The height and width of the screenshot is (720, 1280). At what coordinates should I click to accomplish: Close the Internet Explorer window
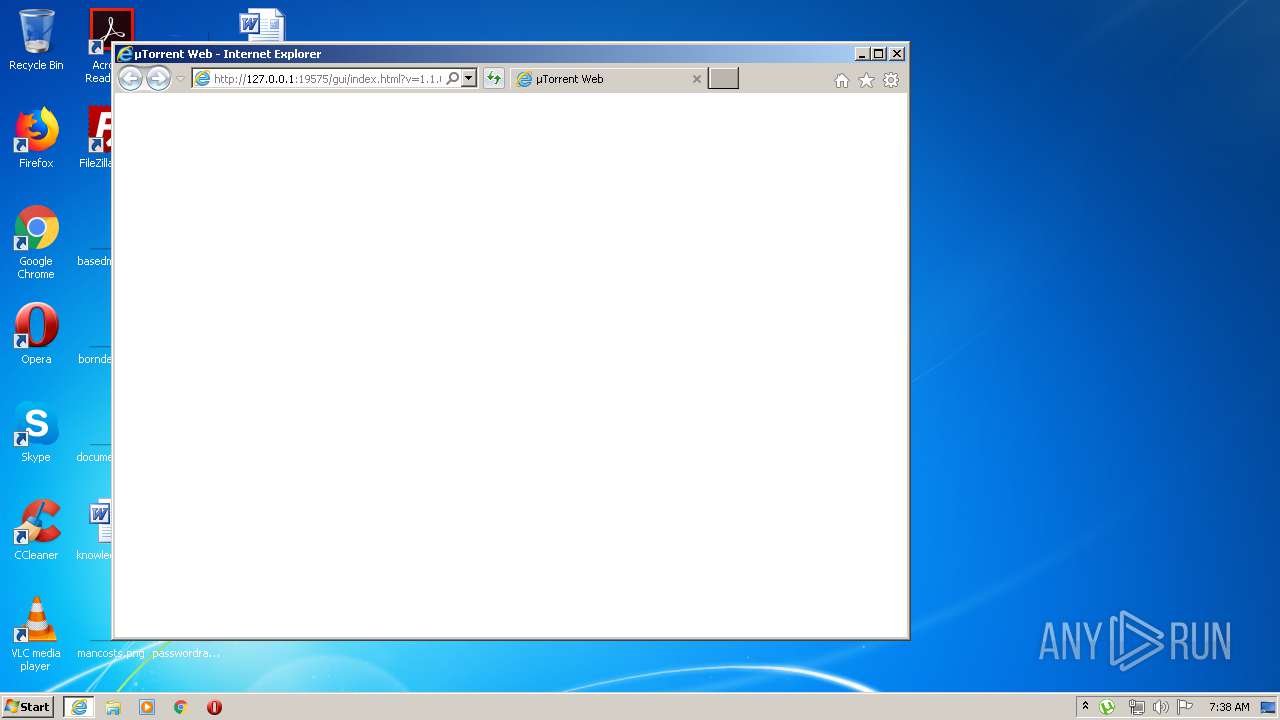tap(897, 54)
